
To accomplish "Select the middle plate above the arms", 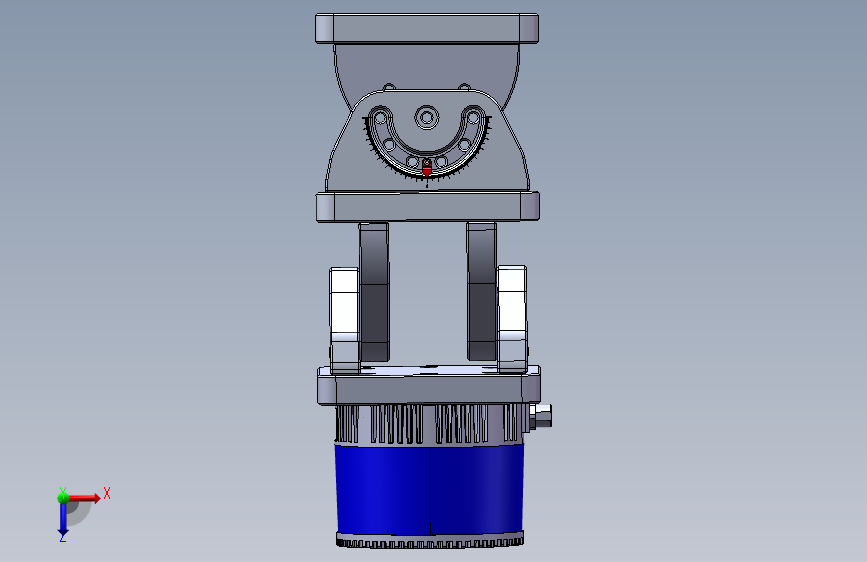I will click(x=427, y=206).
